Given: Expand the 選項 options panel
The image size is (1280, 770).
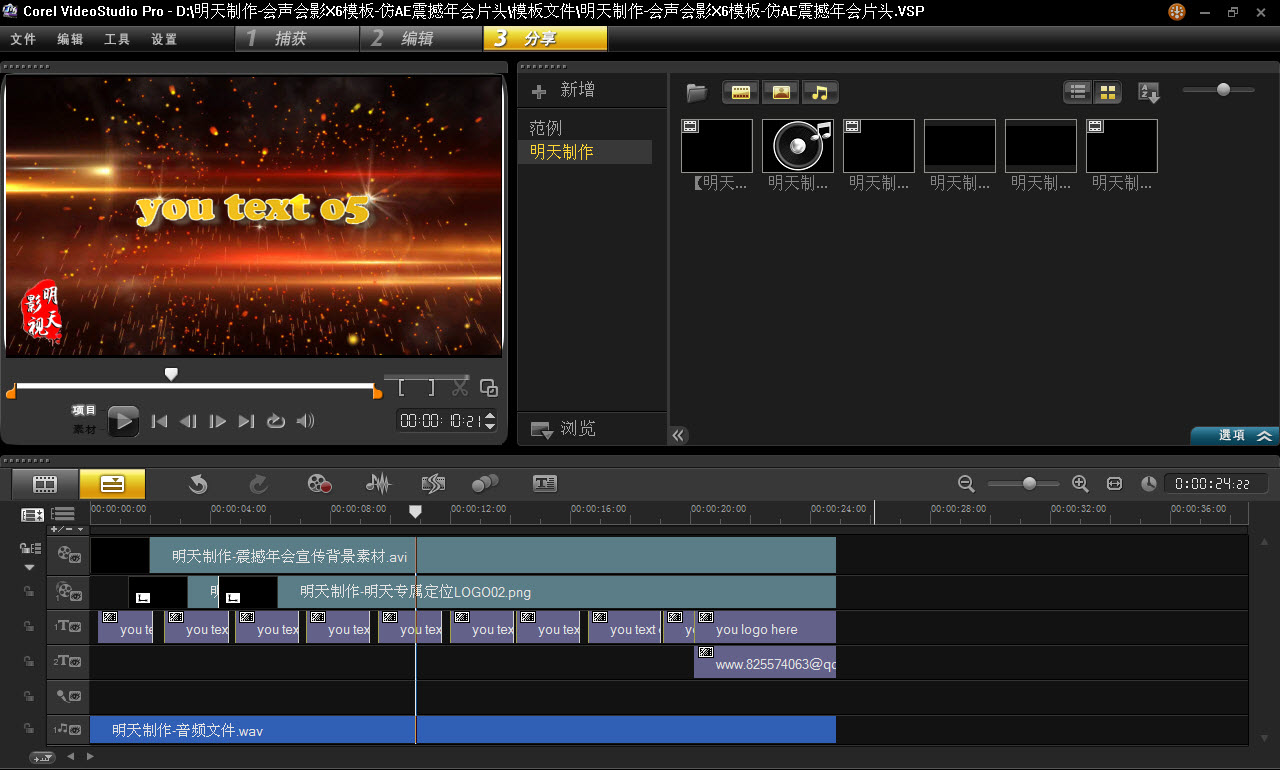Looking at the screenshot, I should (1234, 436).
